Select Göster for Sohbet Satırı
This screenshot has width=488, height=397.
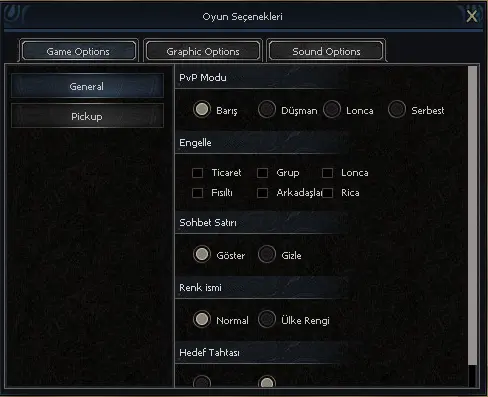(202, 254)
